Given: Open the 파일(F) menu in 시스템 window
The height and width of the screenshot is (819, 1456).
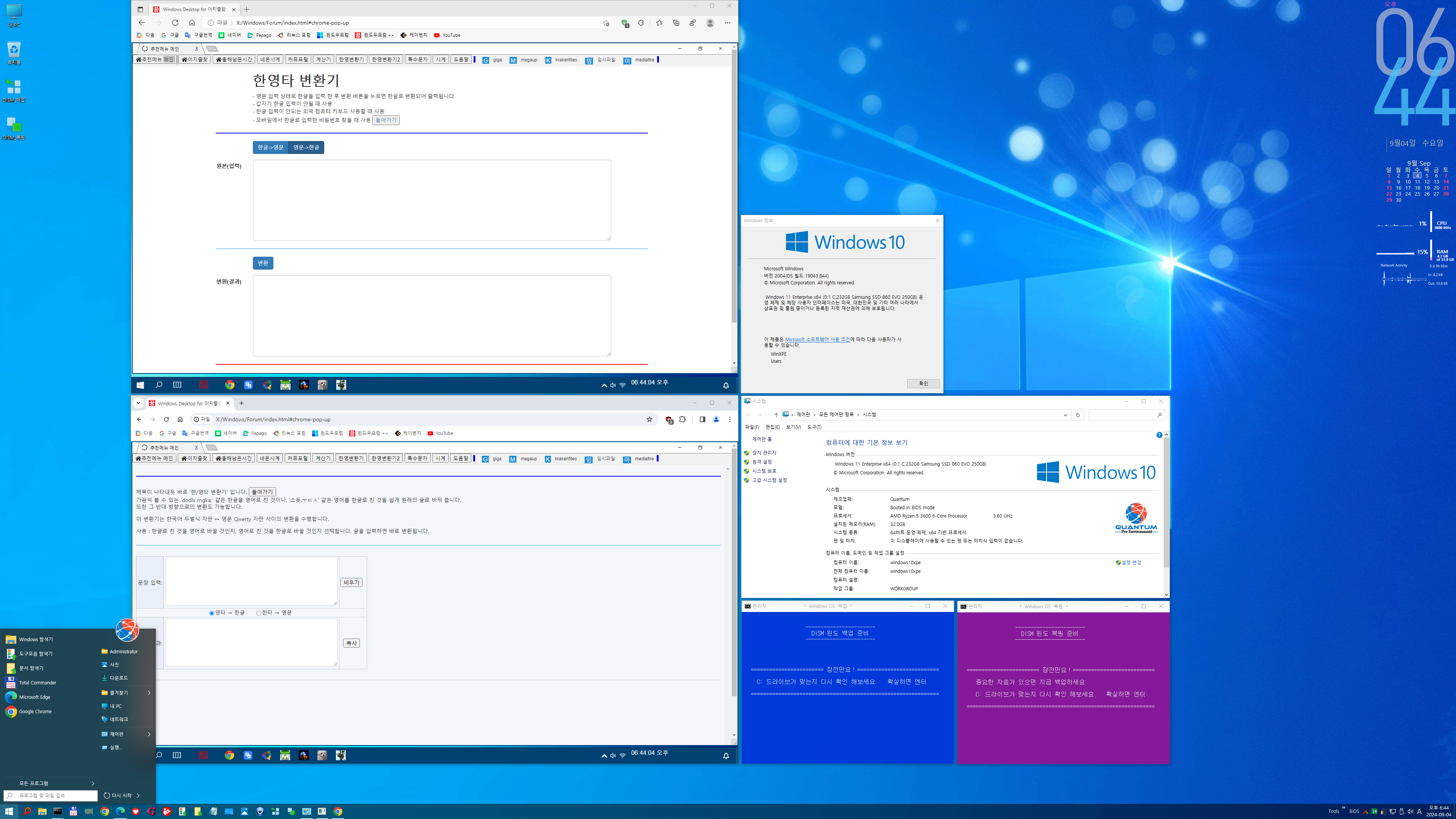Looking at the screenshot, I should coord(752,427).
